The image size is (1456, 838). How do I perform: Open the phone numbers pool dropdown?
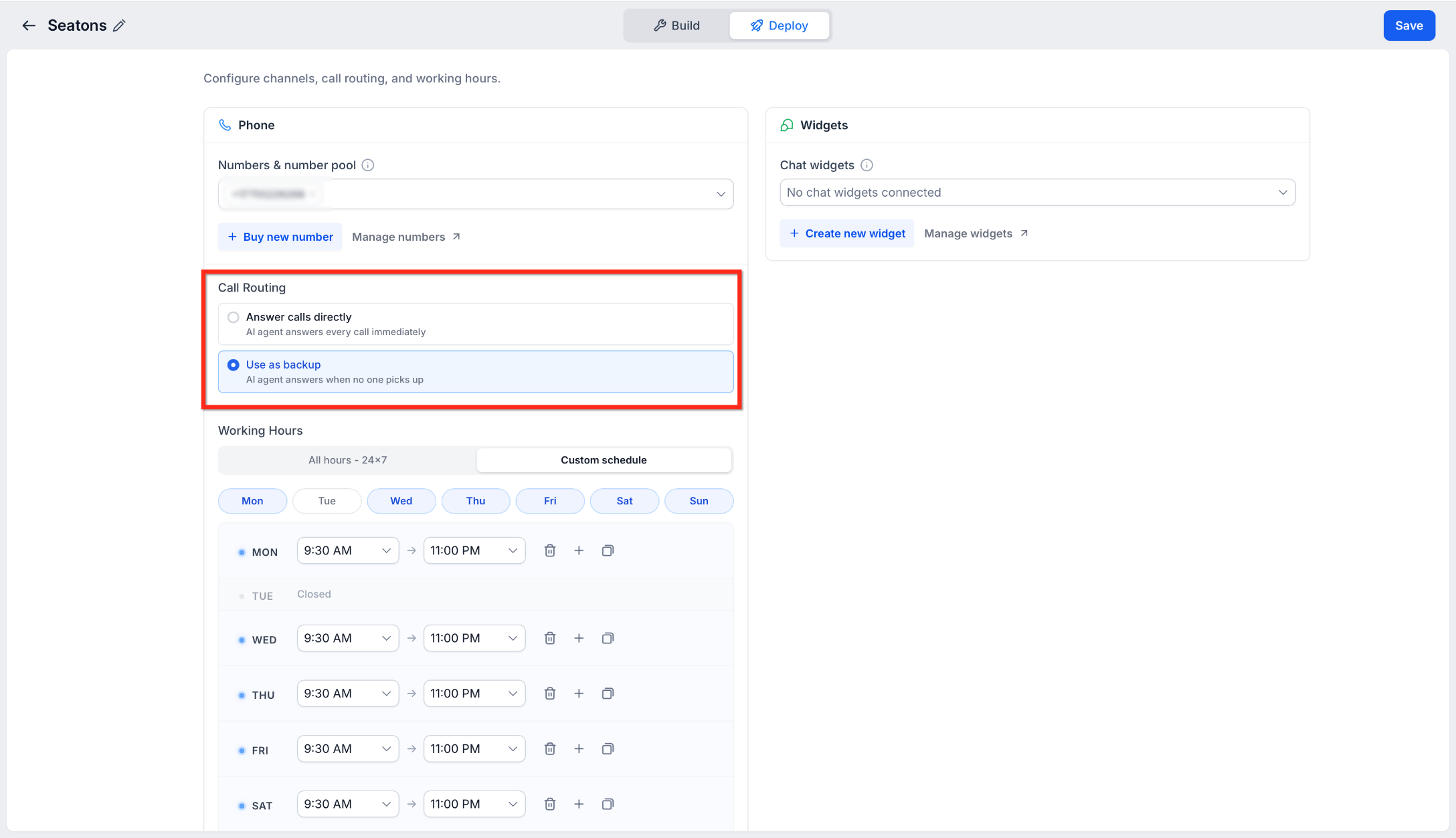[476, 194]
